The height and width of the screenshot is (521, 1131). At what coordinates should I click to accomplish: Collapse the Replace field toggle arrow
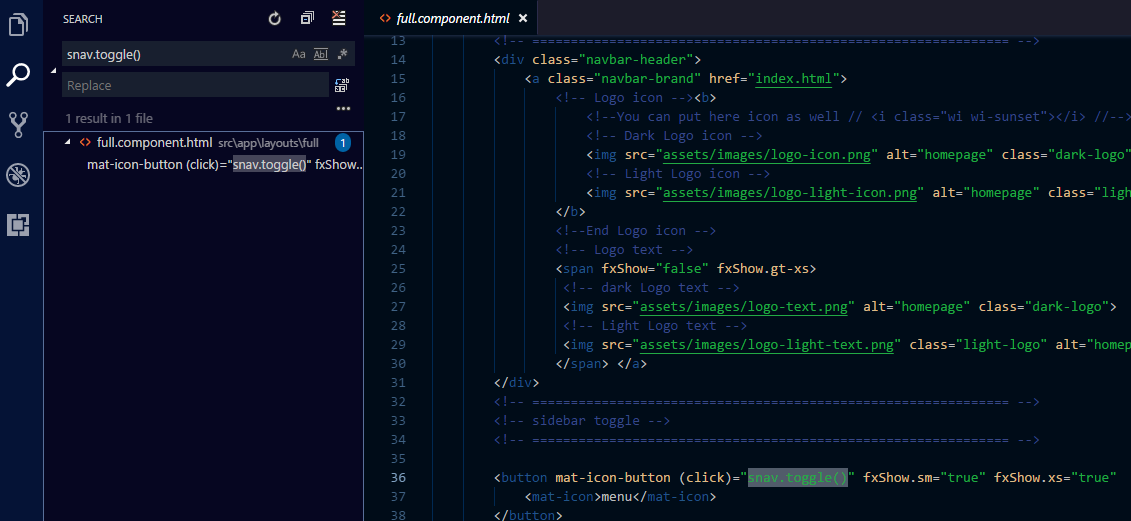[53, 71]
